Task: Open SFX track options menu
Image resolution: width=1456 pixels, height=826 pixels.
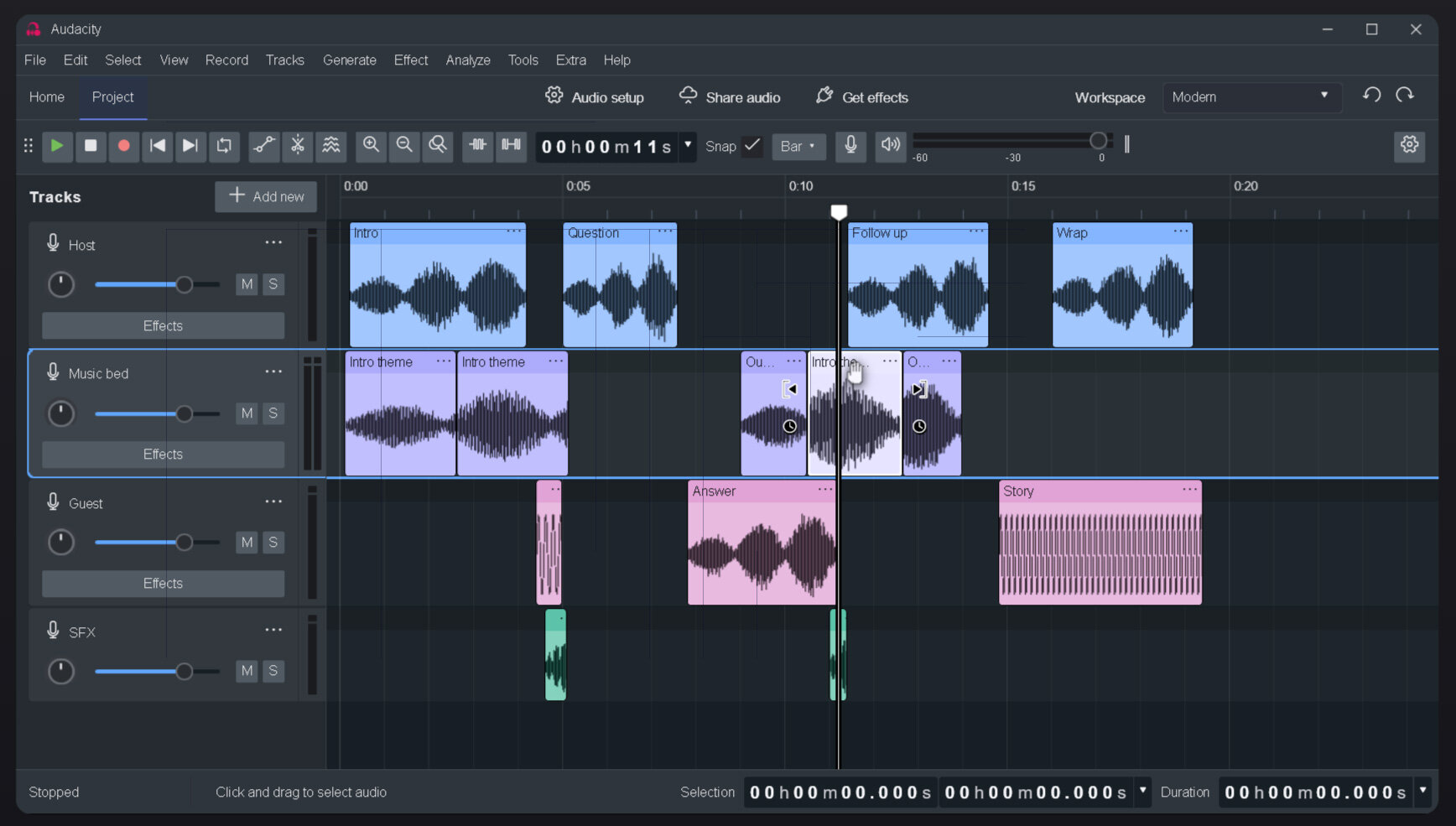Action: [x=273, y=630]
